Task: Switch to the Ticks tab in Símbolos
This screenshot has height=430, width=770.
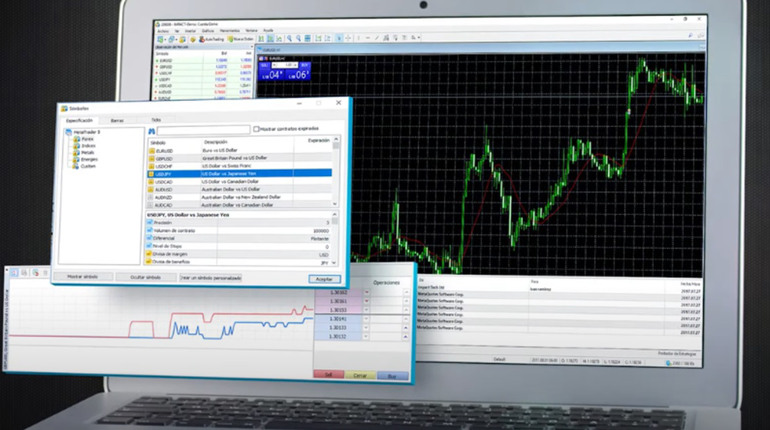Action: (156, 120)
